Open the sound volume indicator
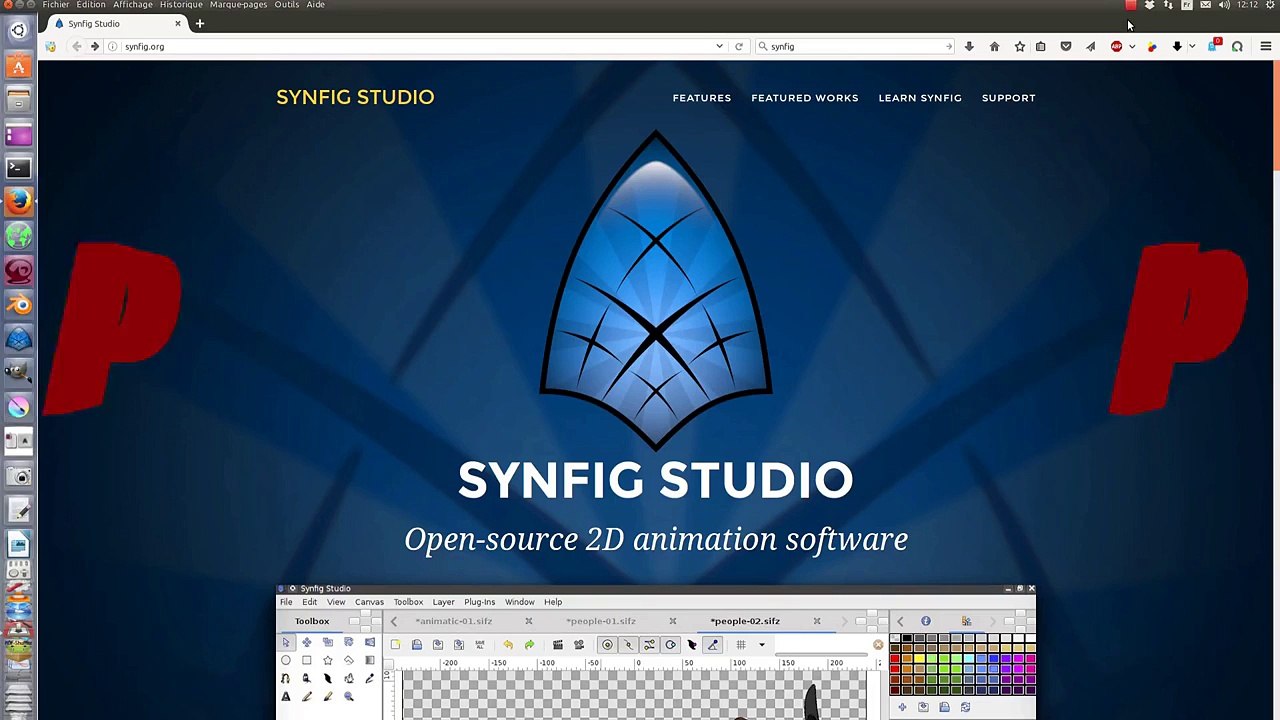This screenshot has height=720, width=1280. pyautogui.click(x=1225, y=5)
